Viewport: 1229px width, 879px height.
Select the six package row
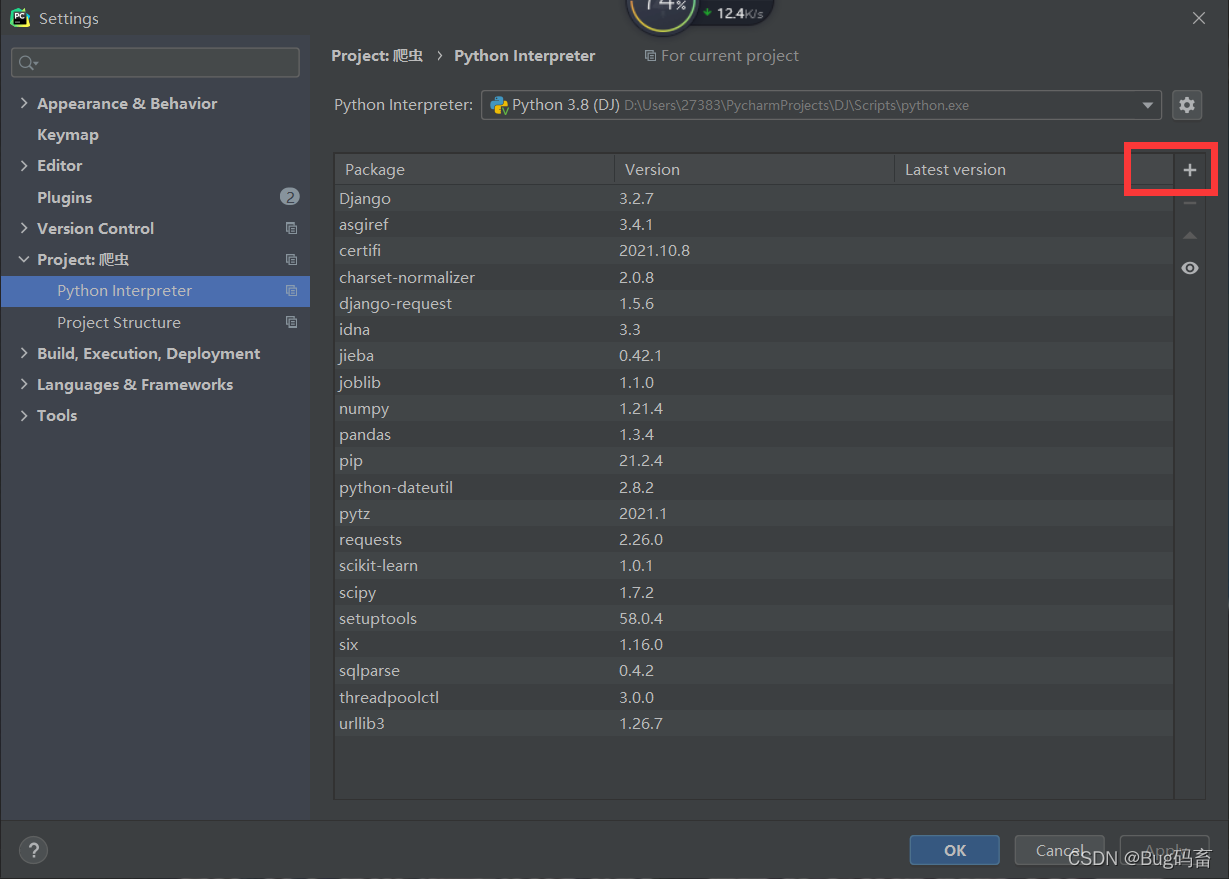(x=754, y=645)
